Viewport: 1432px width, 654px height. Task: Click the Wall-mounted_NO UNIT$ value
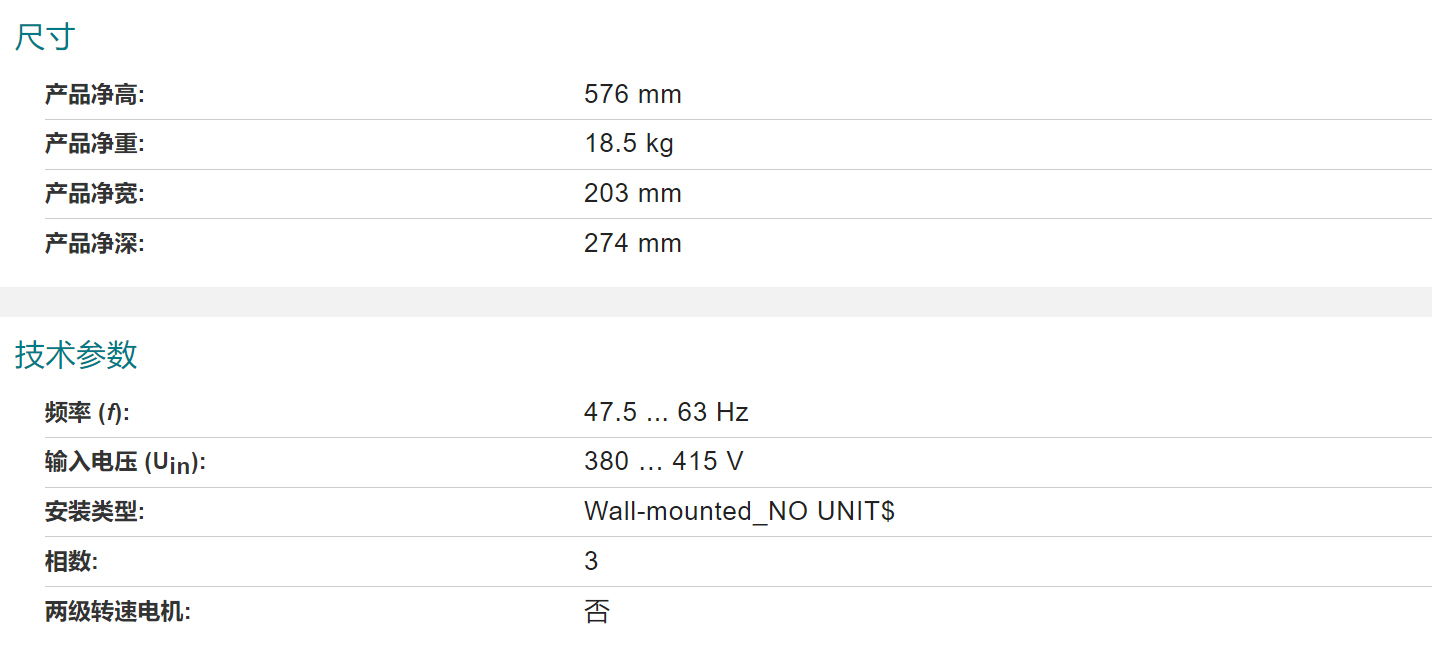pos(739,511)
